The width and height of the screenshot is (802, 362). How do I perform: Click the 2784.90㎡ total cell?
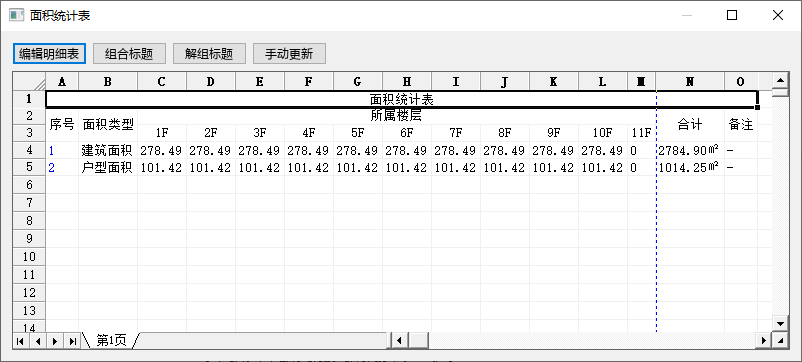[x=690, y=150]
